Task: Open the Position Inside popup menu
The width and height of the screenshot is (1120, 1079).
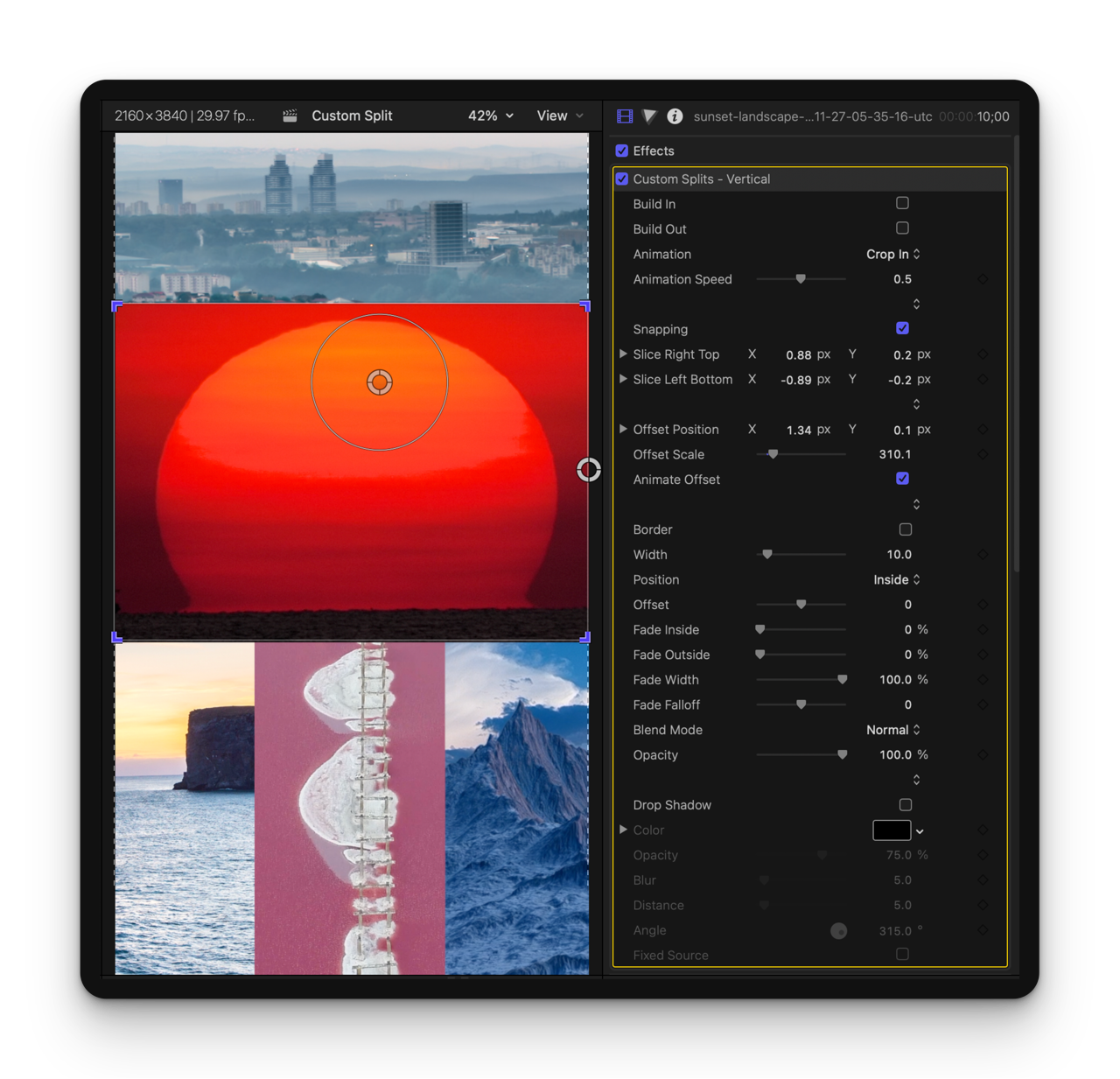Action: click(x=897, y=579)
